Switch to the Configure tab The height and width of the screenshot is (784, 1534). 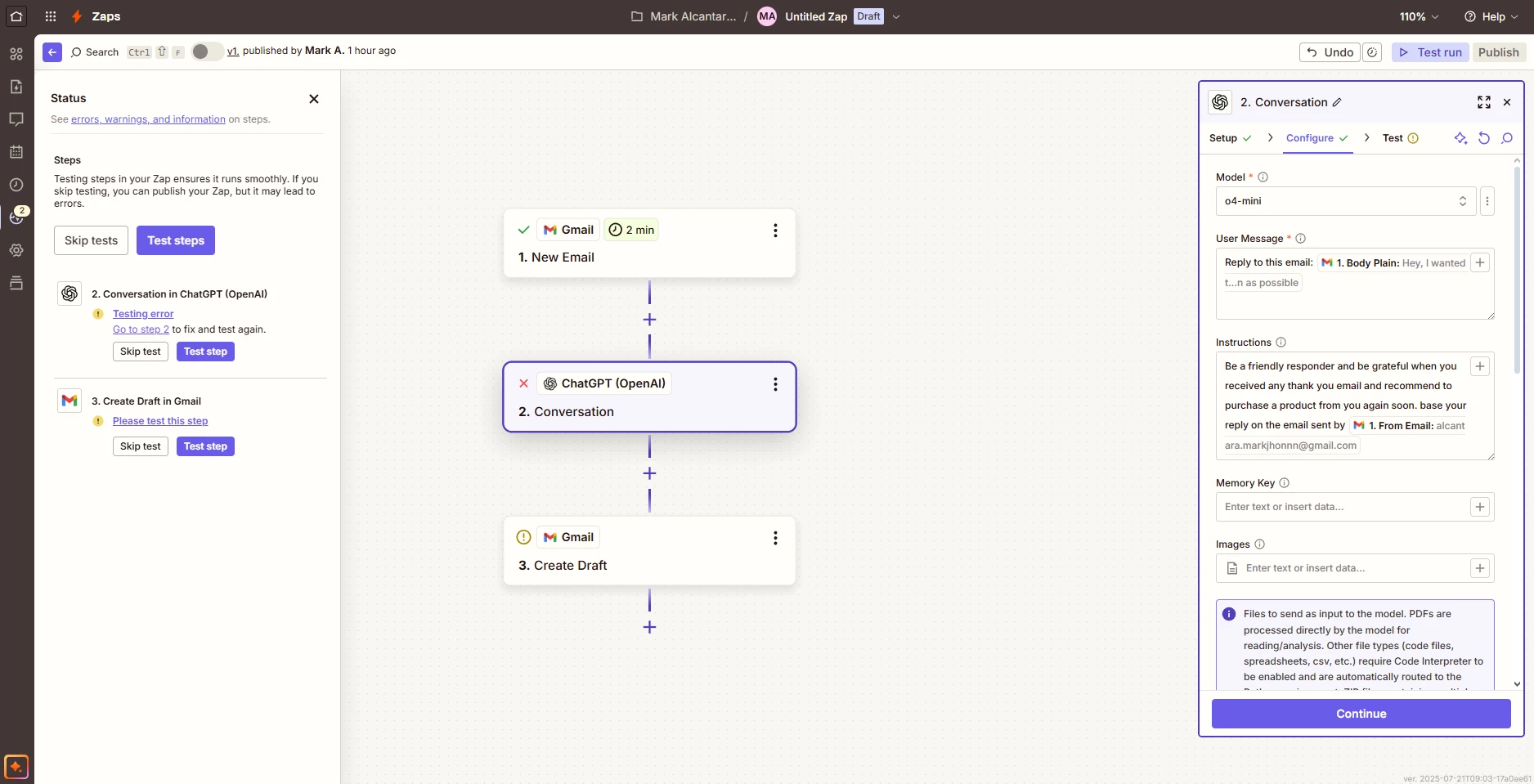click(x=1316, y=138)
